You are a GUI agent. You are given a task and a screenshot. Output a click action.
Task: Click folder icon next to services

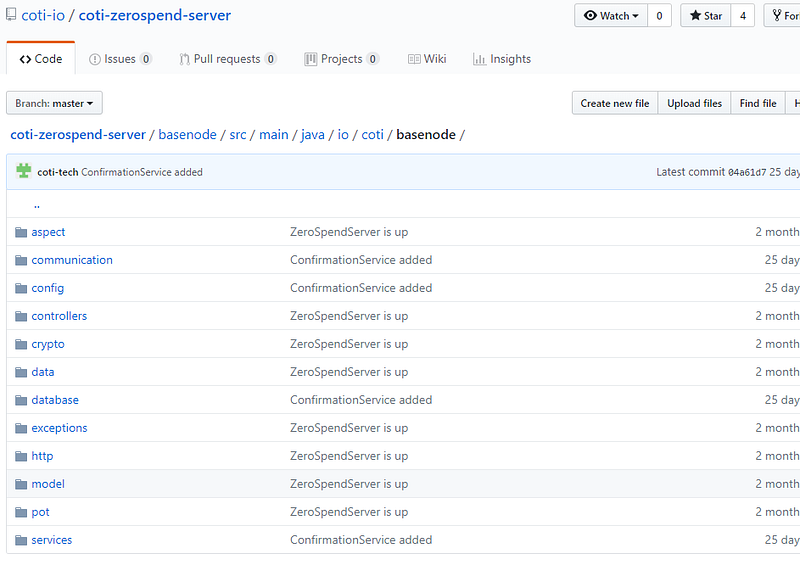21,540
